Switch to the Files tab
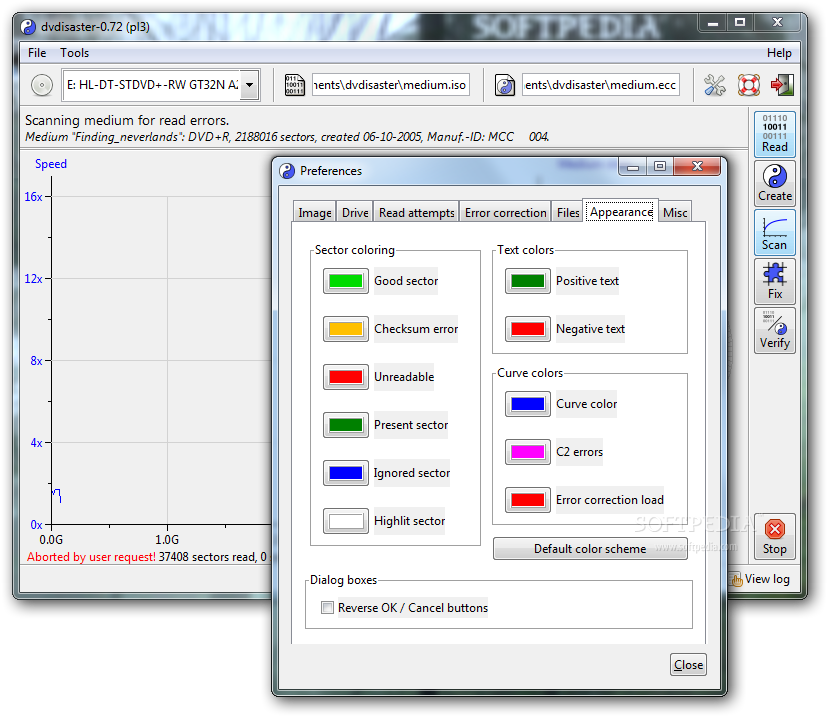The image size is (828, 717). coord(568,212)
